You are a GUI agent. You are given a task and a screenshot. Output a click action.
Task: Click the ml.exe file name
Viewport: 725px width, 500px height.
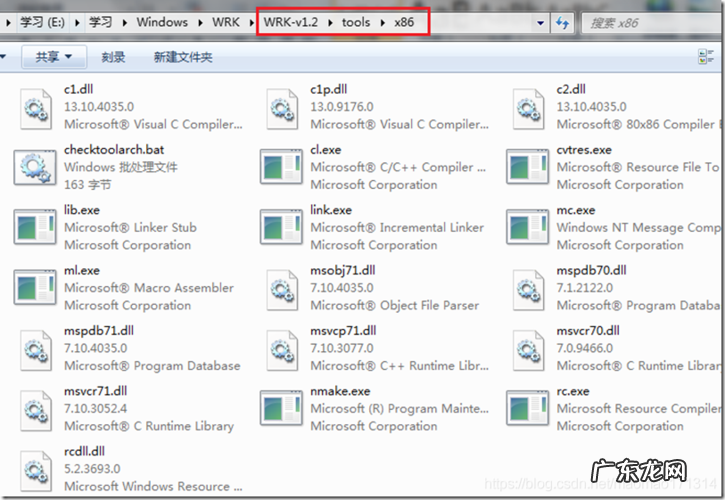(82, 271)
